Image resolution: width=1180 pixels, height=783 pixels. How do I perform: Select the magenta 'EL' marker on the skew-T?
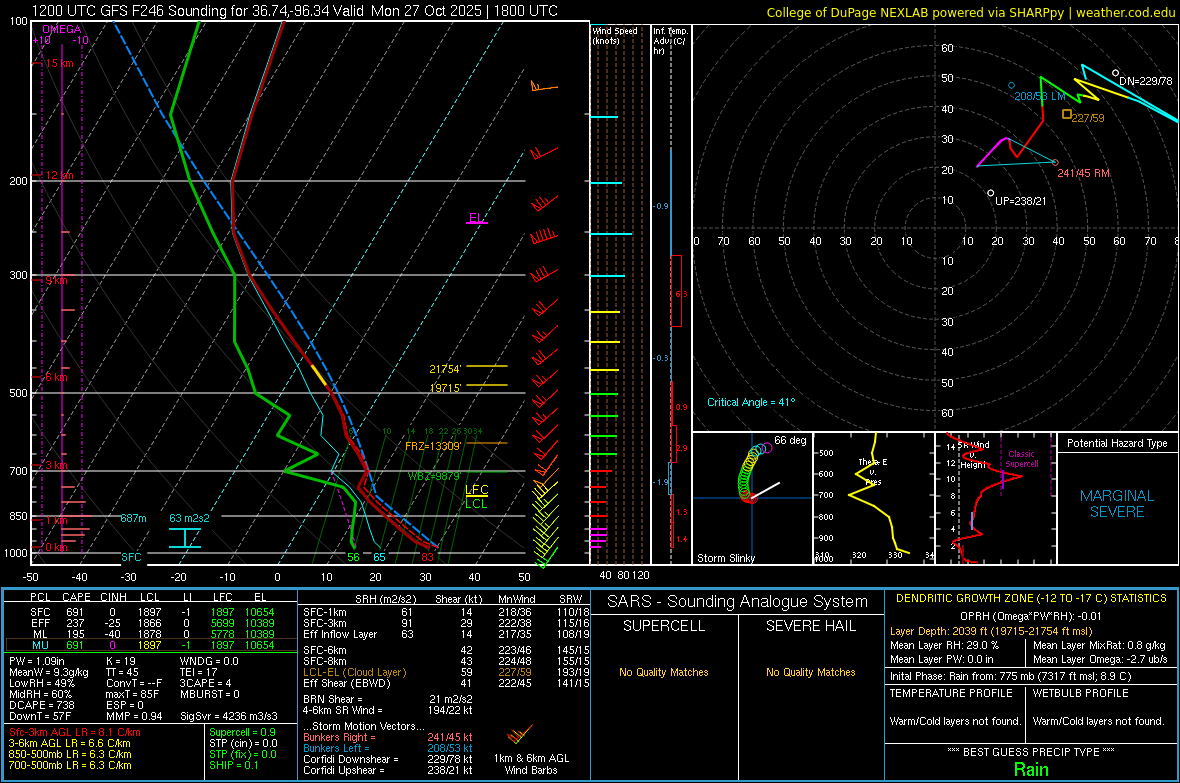(x=476, y=218)
